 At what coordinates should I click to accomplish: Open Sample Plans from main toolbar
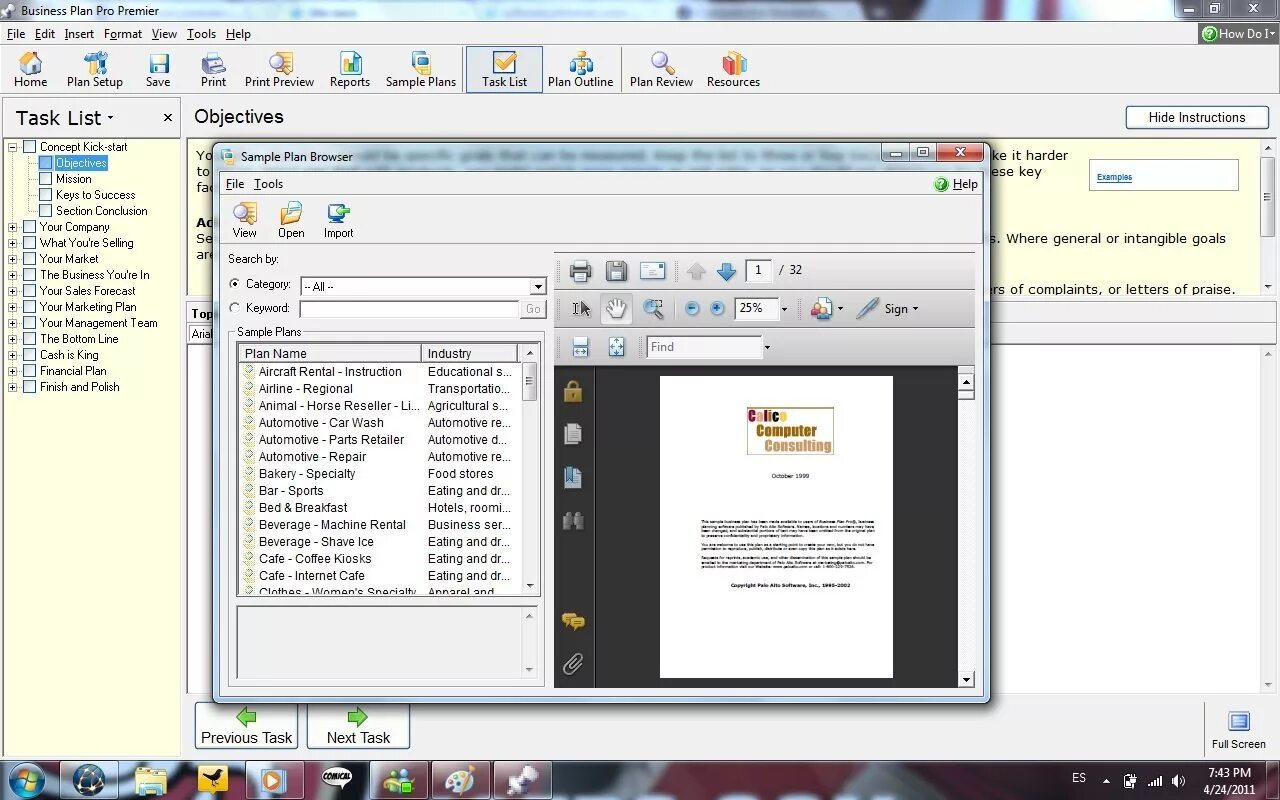click(421, 70)
